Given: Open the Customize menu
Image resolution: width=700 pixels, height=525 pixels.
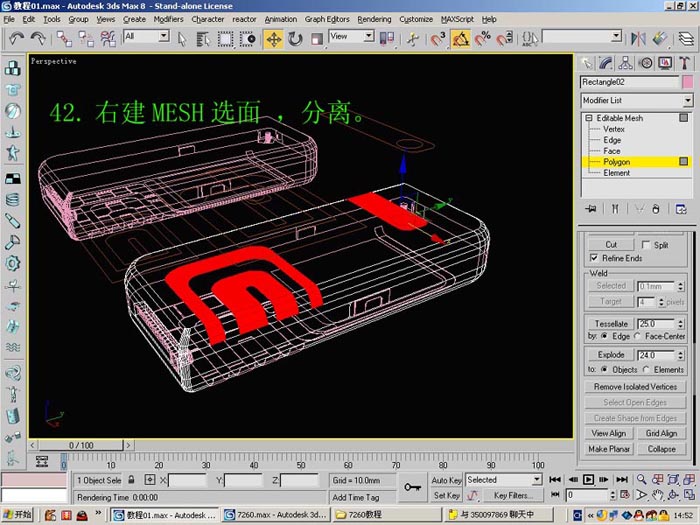Looking at the screenshot, I should point(416,19).
